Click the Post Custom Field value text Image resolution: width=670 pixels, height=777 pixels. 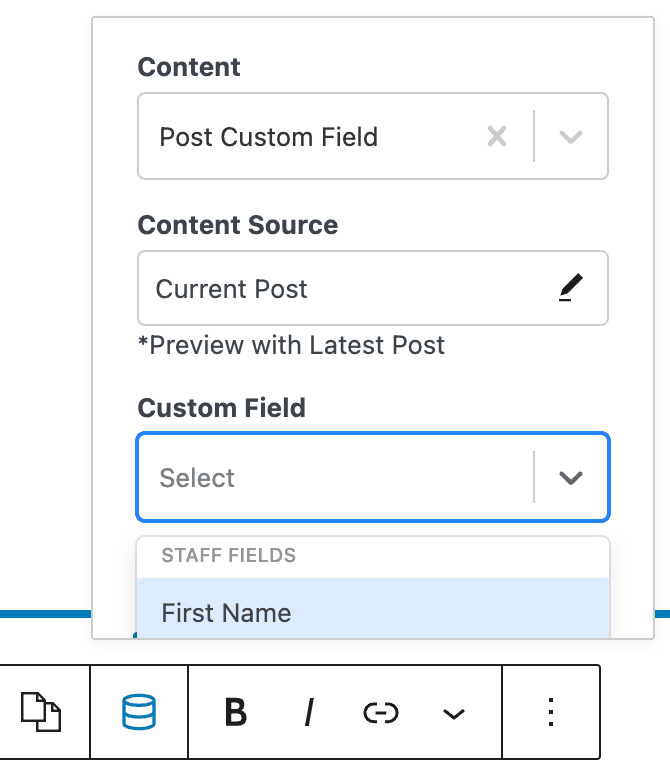269,137
